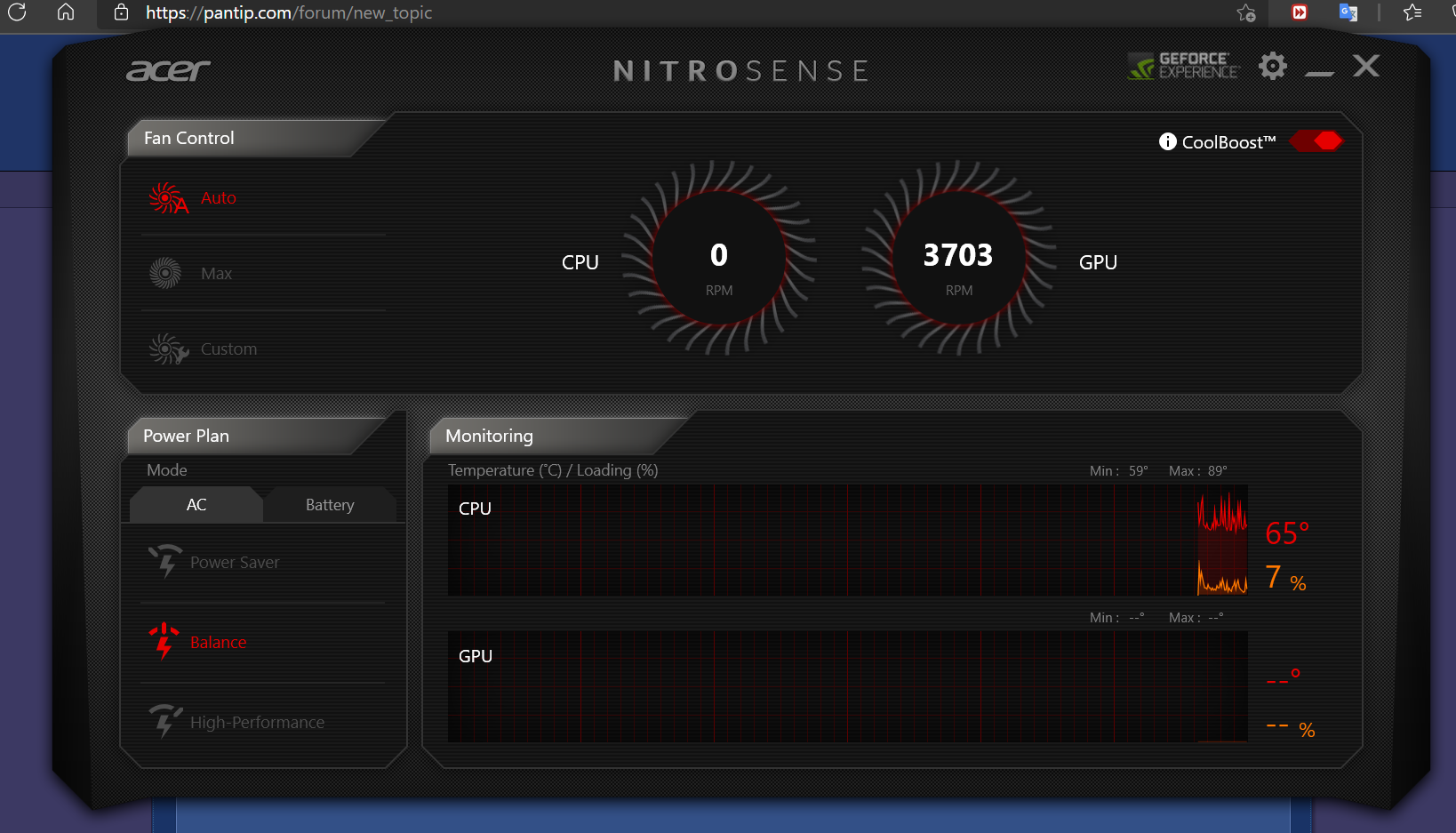Open the browser favorites list icon
The image size is (1456, 833).
click(x=1412, y=12)
